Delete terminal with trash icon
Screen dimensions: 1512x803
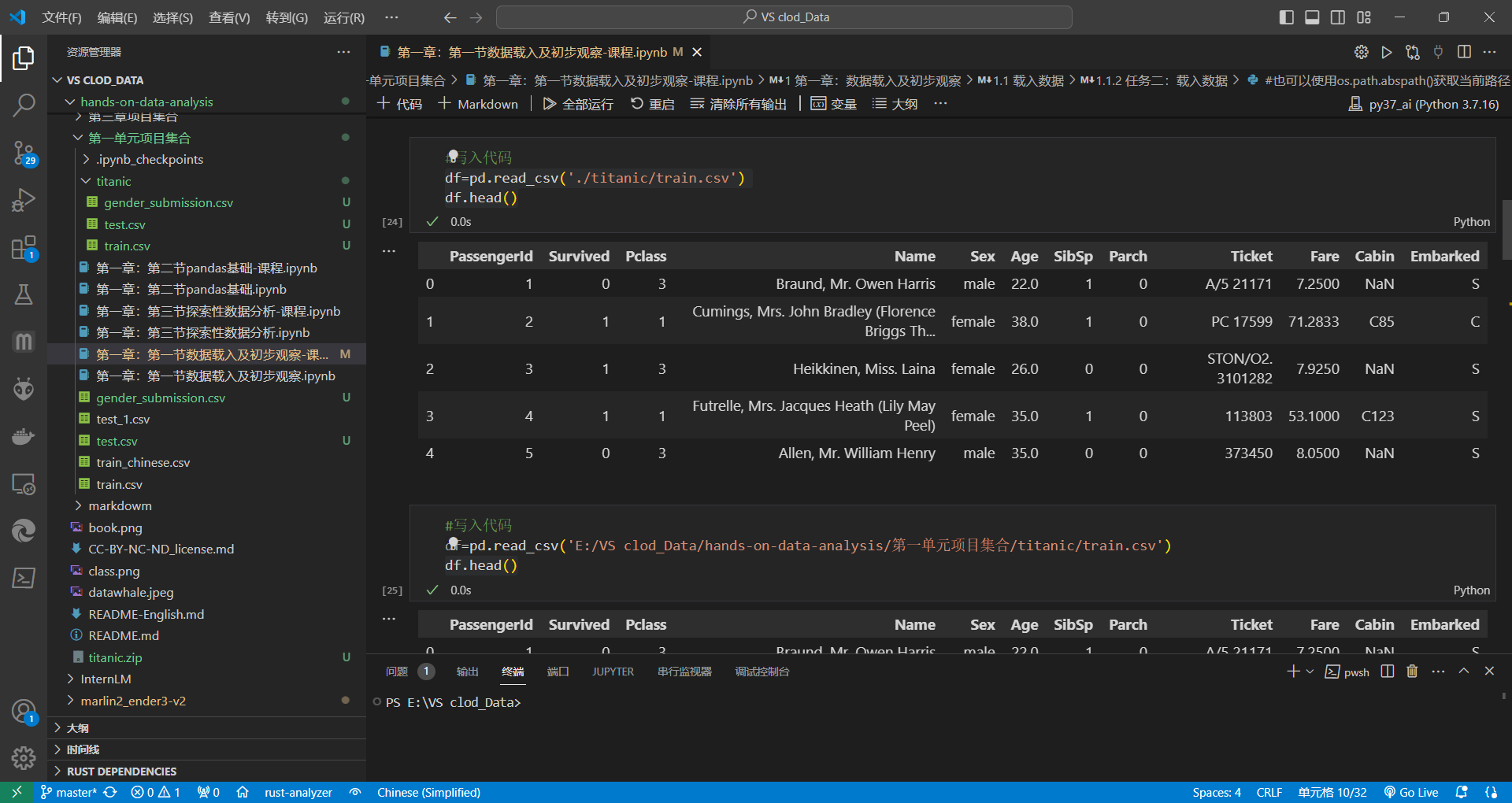1412,672
